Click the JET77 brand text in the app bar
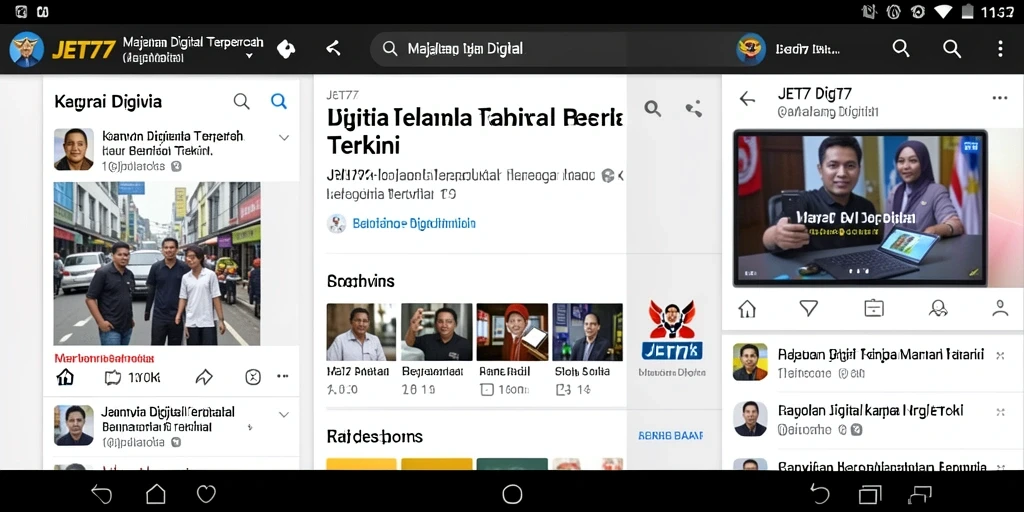1024x512 pixels. pos(84,50)
